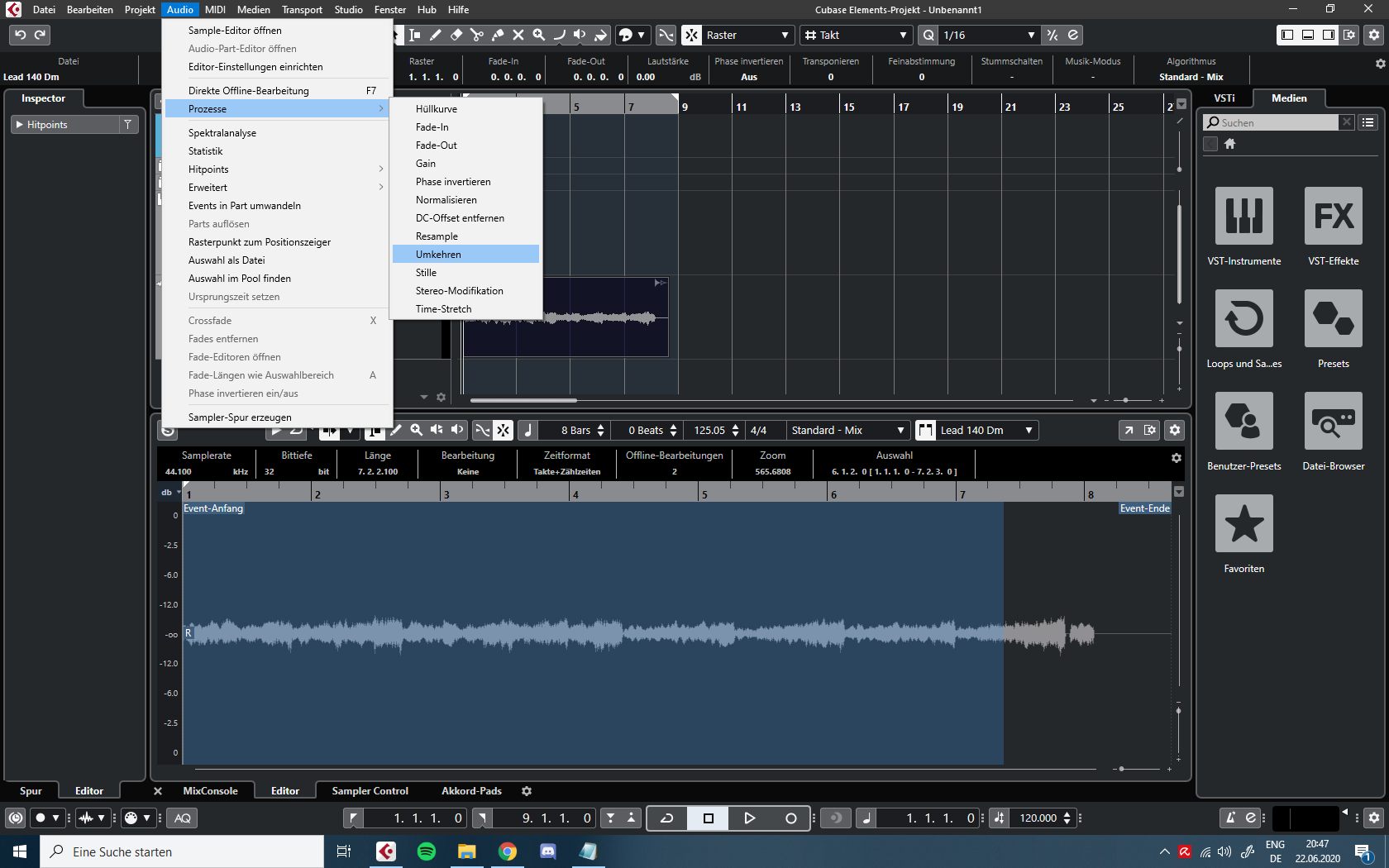This screenshot has height=868, width=1389.
Task: Open the Studio menu
Action: [349, 10]
